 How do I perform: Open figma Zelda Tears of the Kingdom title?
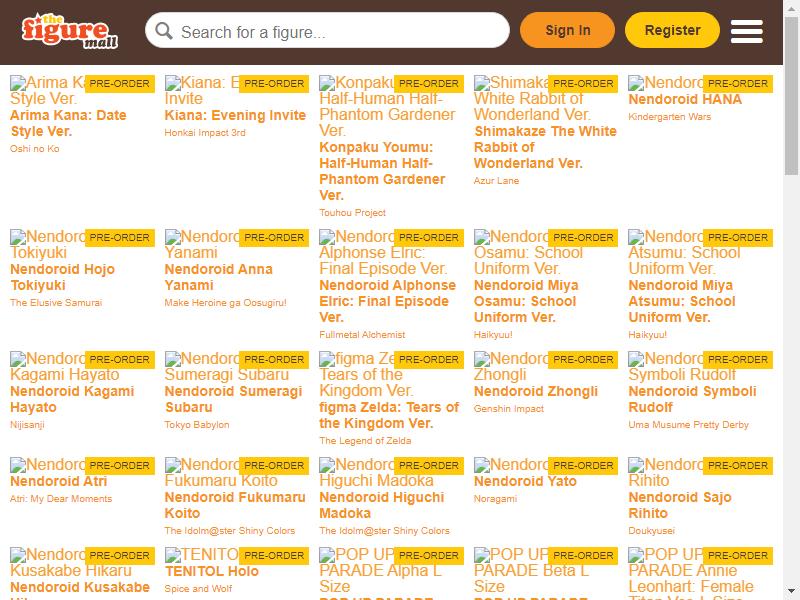coord(389,415)
